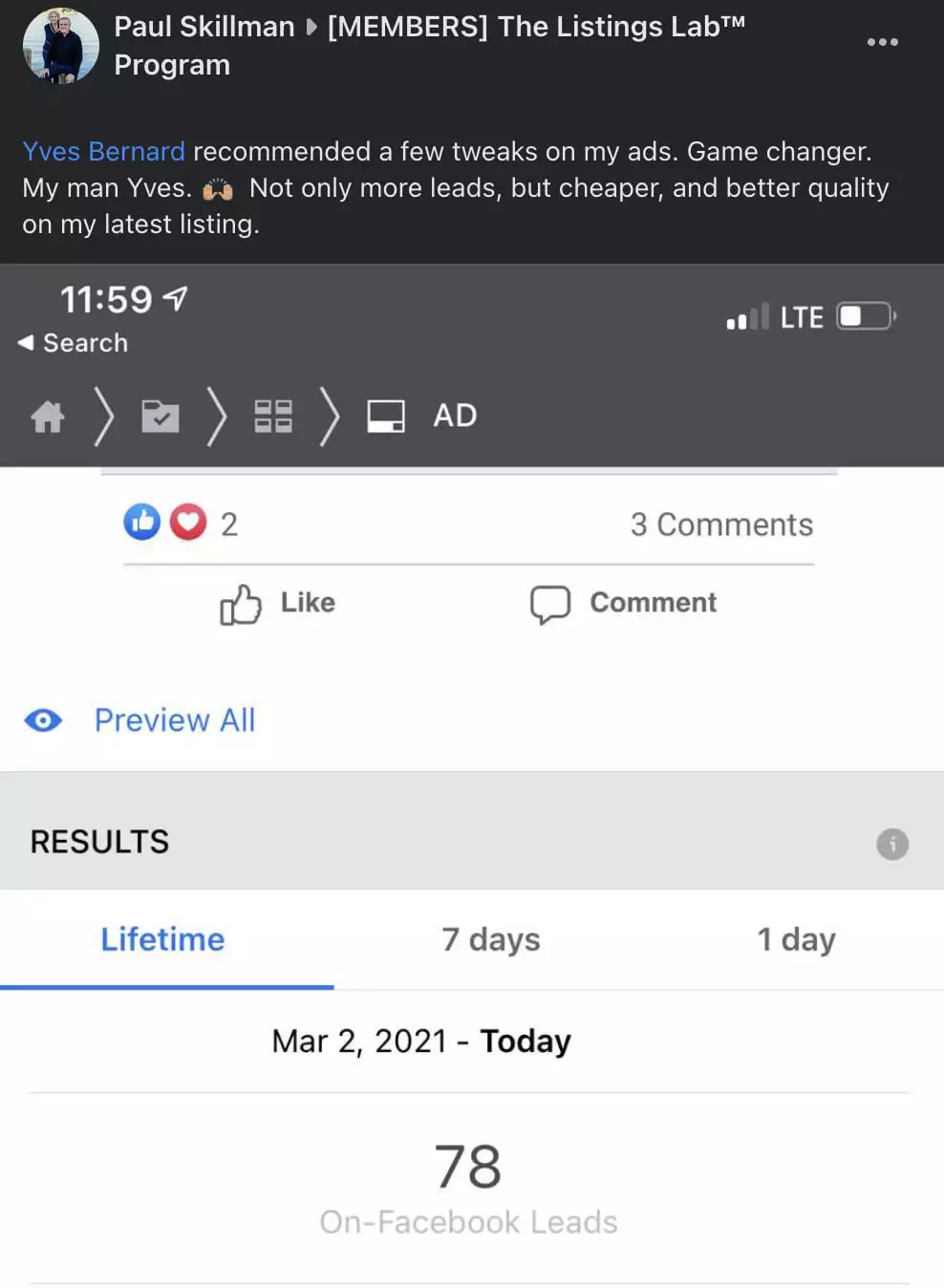Viewport: 944px width, 1288px height.
Task: Switch to the 1 day tab
Action: [x=796, y=940]
